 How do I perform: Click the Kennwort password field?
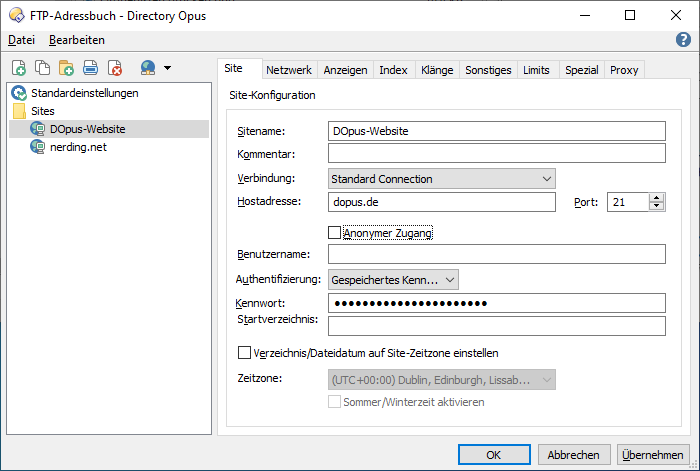tap(497, 303)
